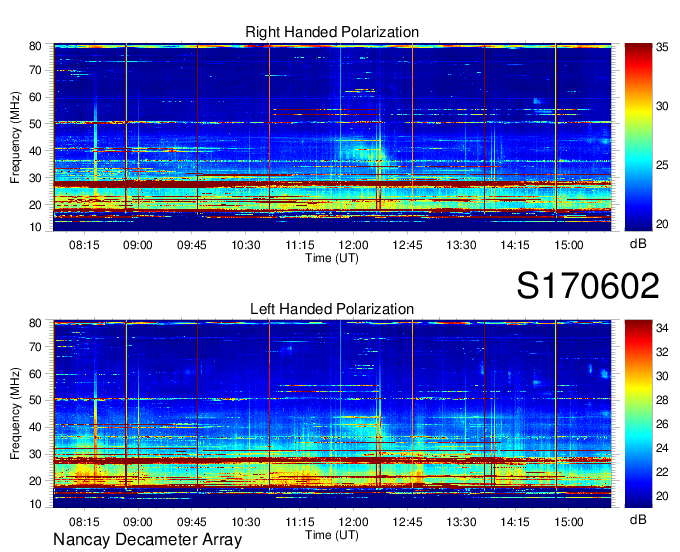Screen dimensions: 680x552
Task: Click 13:30 time tick of Left Handed plot
Action: pos(461,522)
